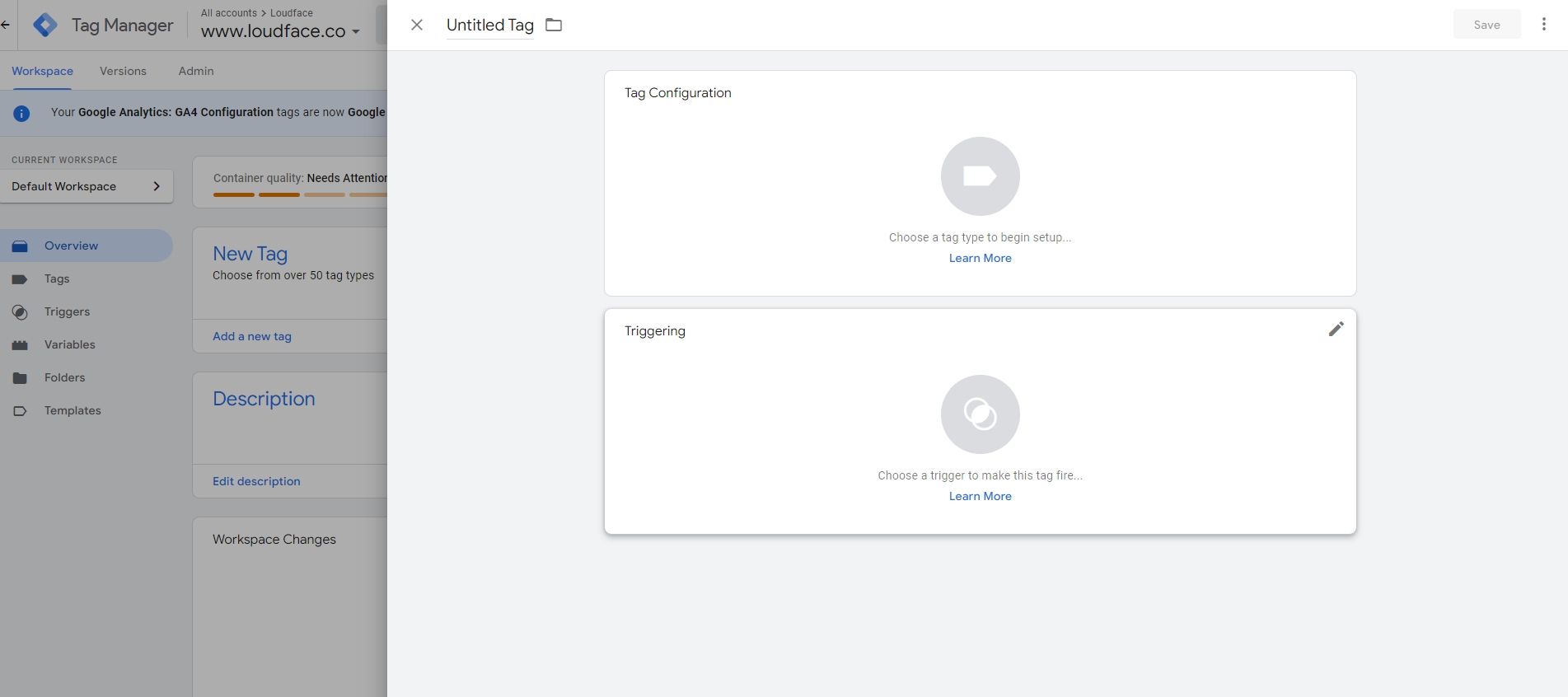Go back using the left arrow icon
Image resolution: width=1568 pixels, height=697 pixels.
(5, 25)
